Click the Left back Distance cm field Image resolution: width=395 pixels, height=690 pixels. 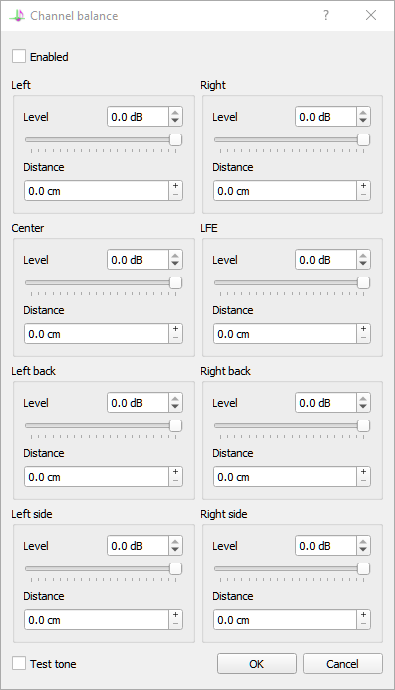(x=96, y=477)
